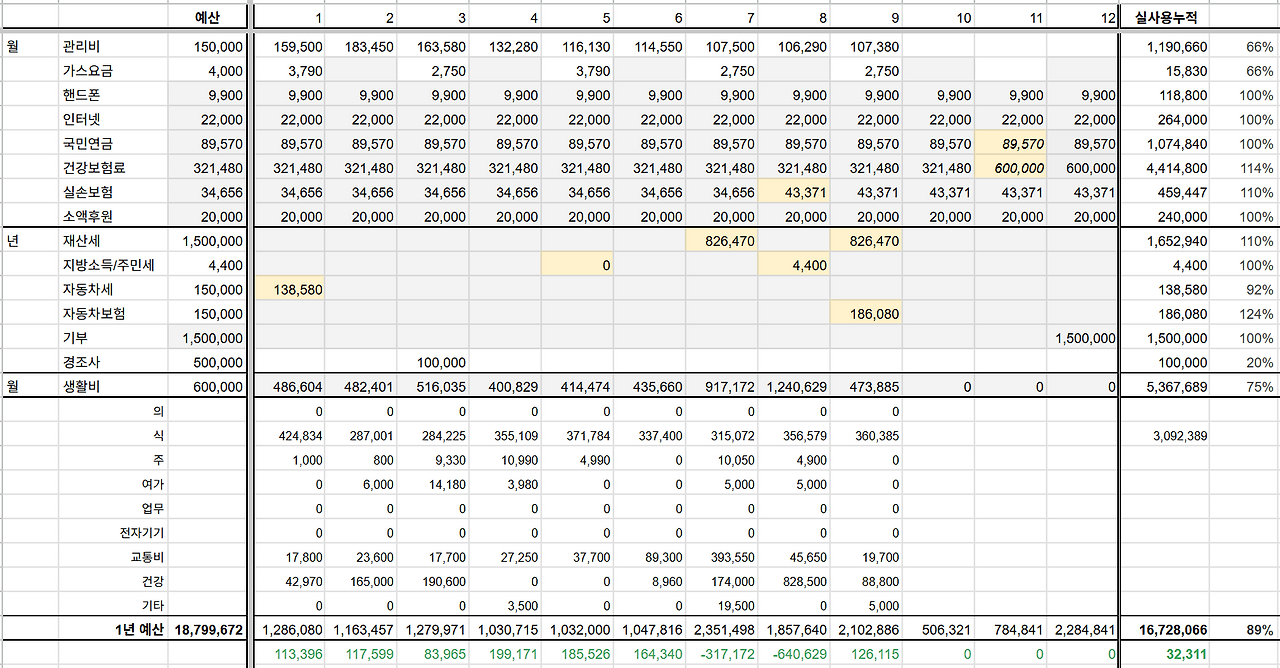Click 식 cell 424,834

(x=301, y=436)
